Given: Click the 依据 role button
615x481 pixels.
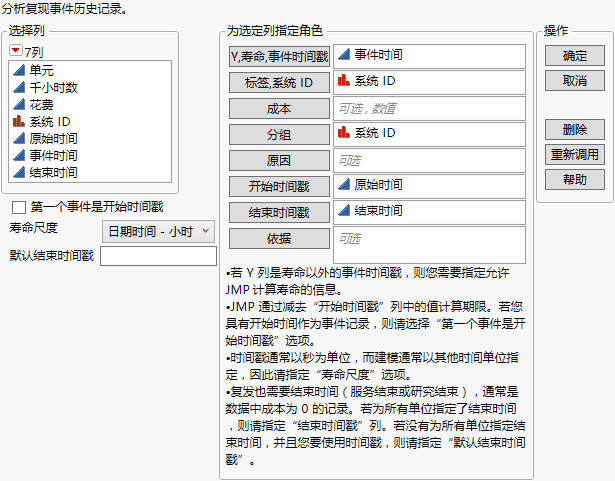Looking at the screenshot, I should [279, 239].
